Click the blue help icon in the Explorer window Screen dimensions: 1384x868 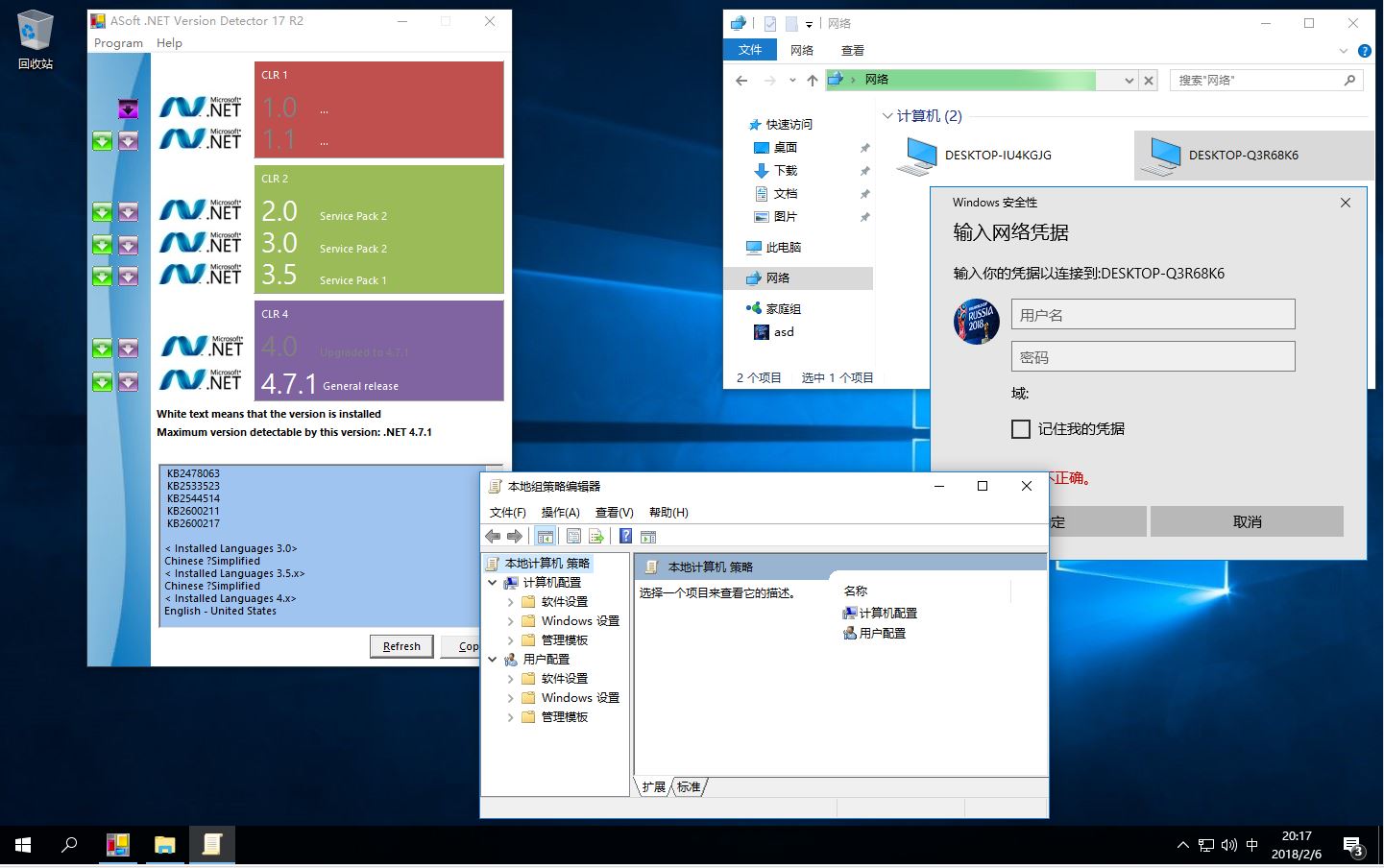point(1365,51)
